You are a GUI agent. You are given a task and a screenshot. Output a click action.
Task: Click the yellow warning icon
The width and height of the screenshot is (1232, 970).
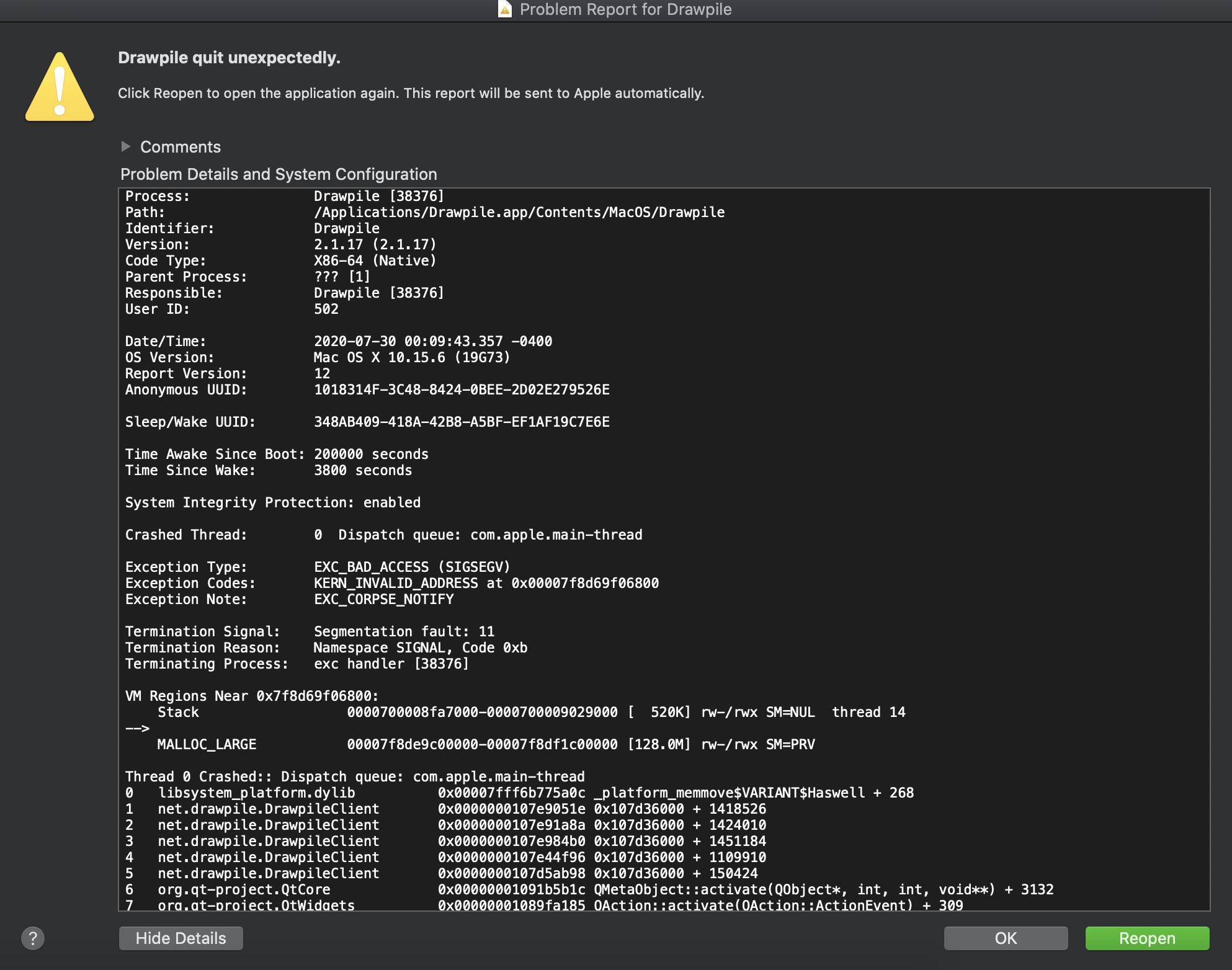pos(60,87)
